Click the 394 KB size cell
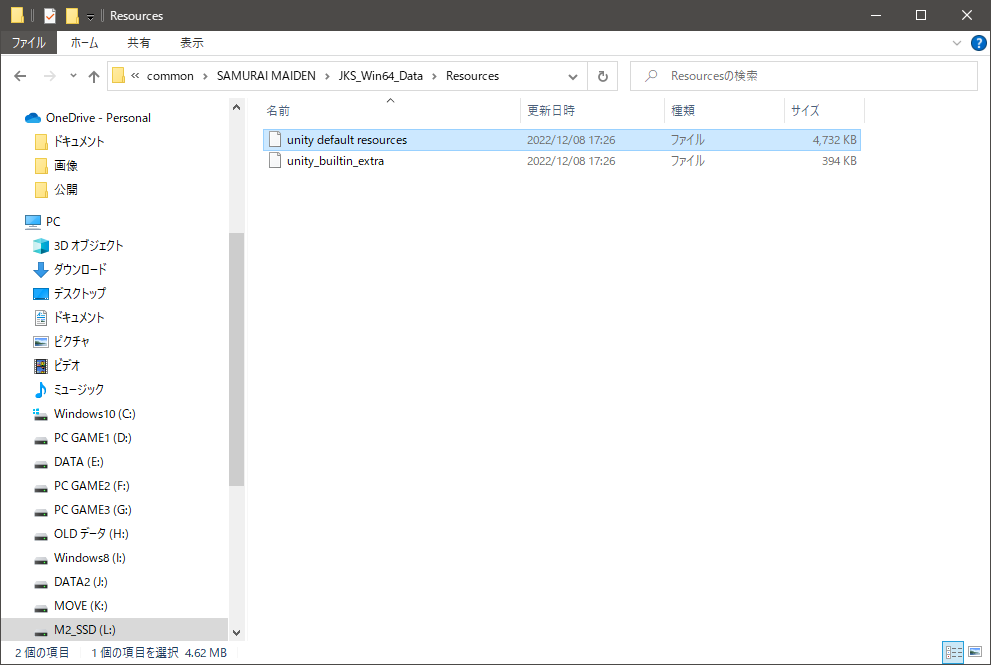991x665 pixels. tap(839, 161)
